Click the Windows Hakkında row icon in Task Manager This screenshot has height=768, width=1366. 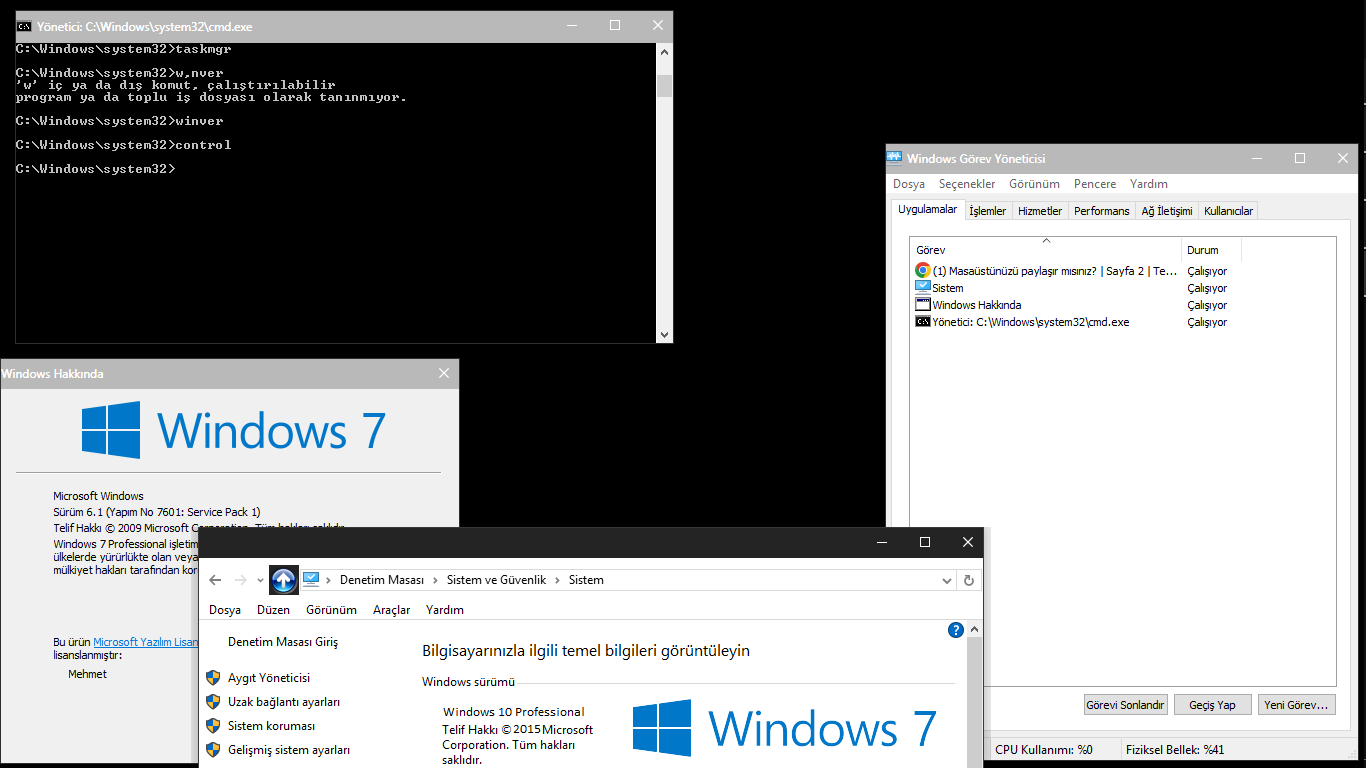click(923, 305)
